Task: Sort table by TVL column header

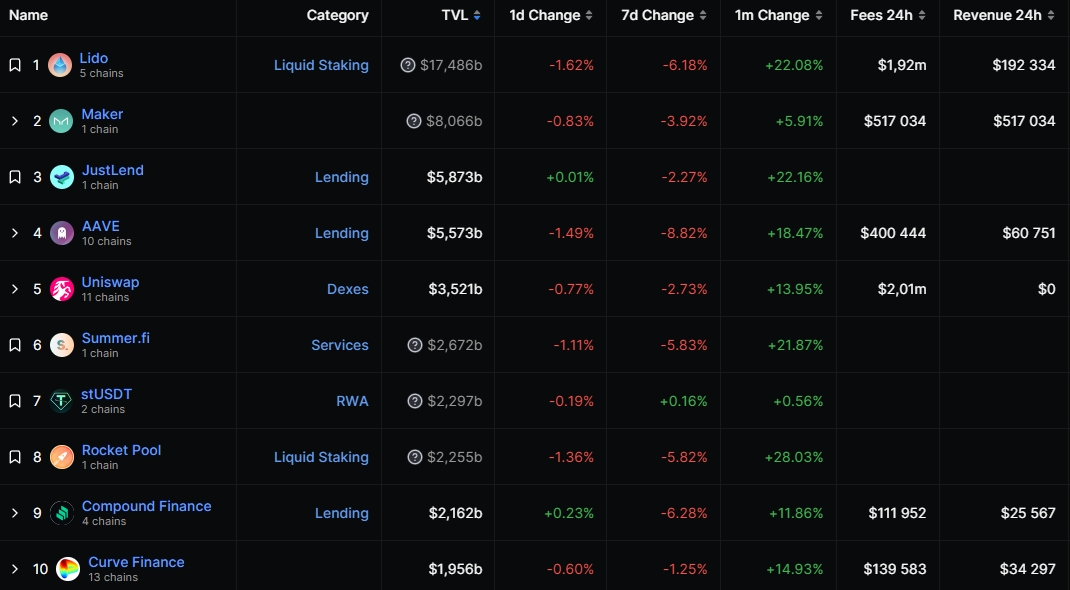Action: click(461, 15)
